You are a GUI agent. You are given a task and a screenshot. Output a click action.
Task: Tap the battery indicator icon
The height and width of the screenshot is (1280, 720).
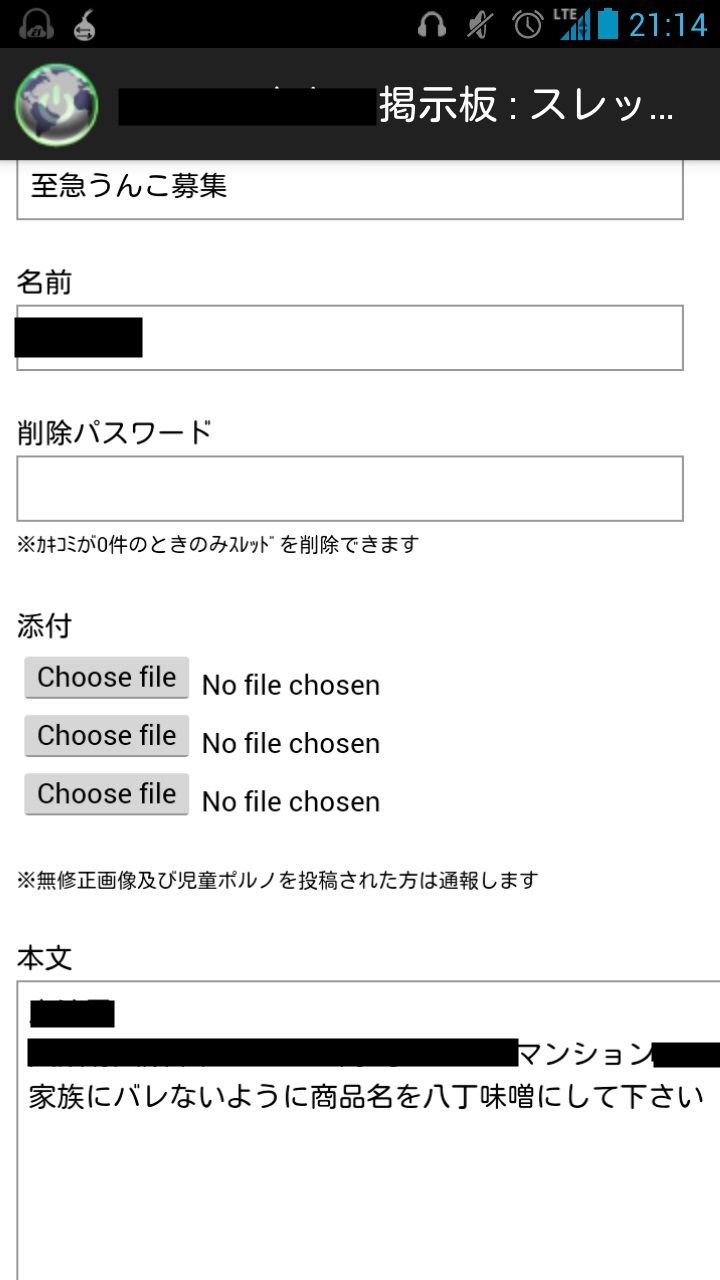pyautogui.click(x=608, y=23)
